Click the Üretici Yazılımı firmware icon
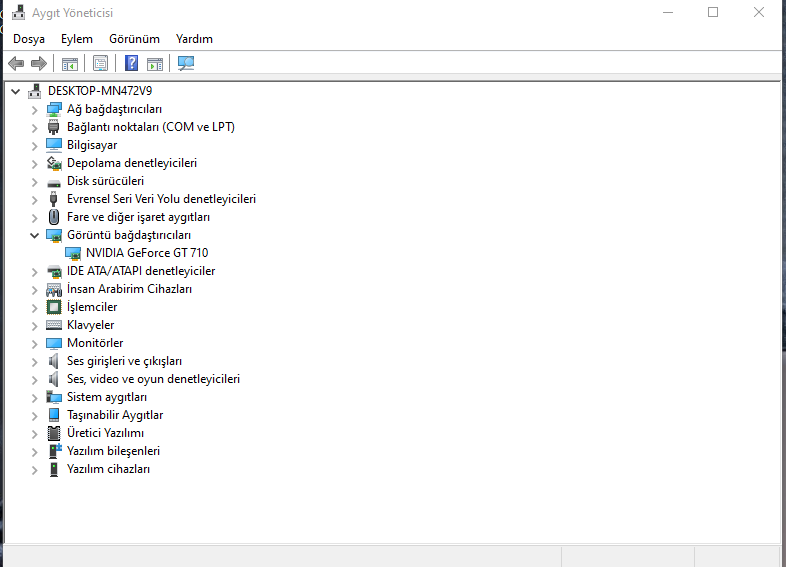786x567 pixels. (54, 433)
